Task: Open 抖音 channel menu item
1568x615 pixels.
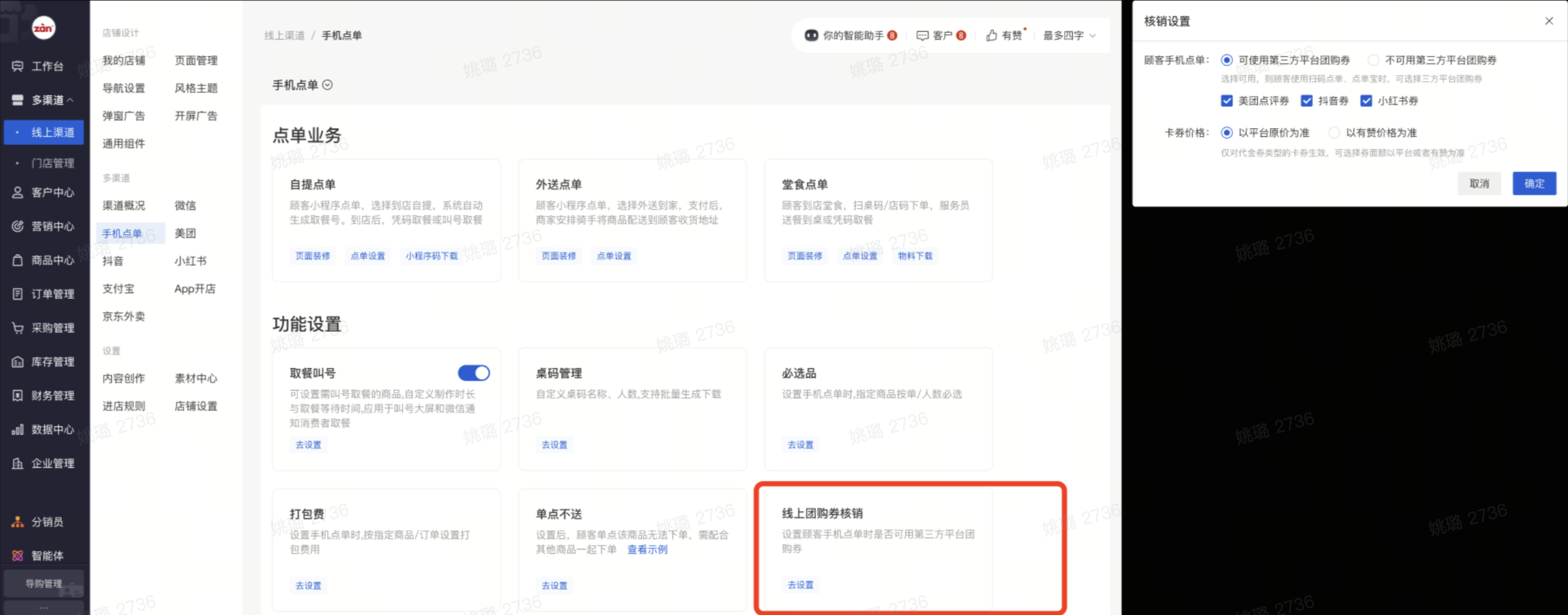Action: pyautogui.click(x=113, y=261)
